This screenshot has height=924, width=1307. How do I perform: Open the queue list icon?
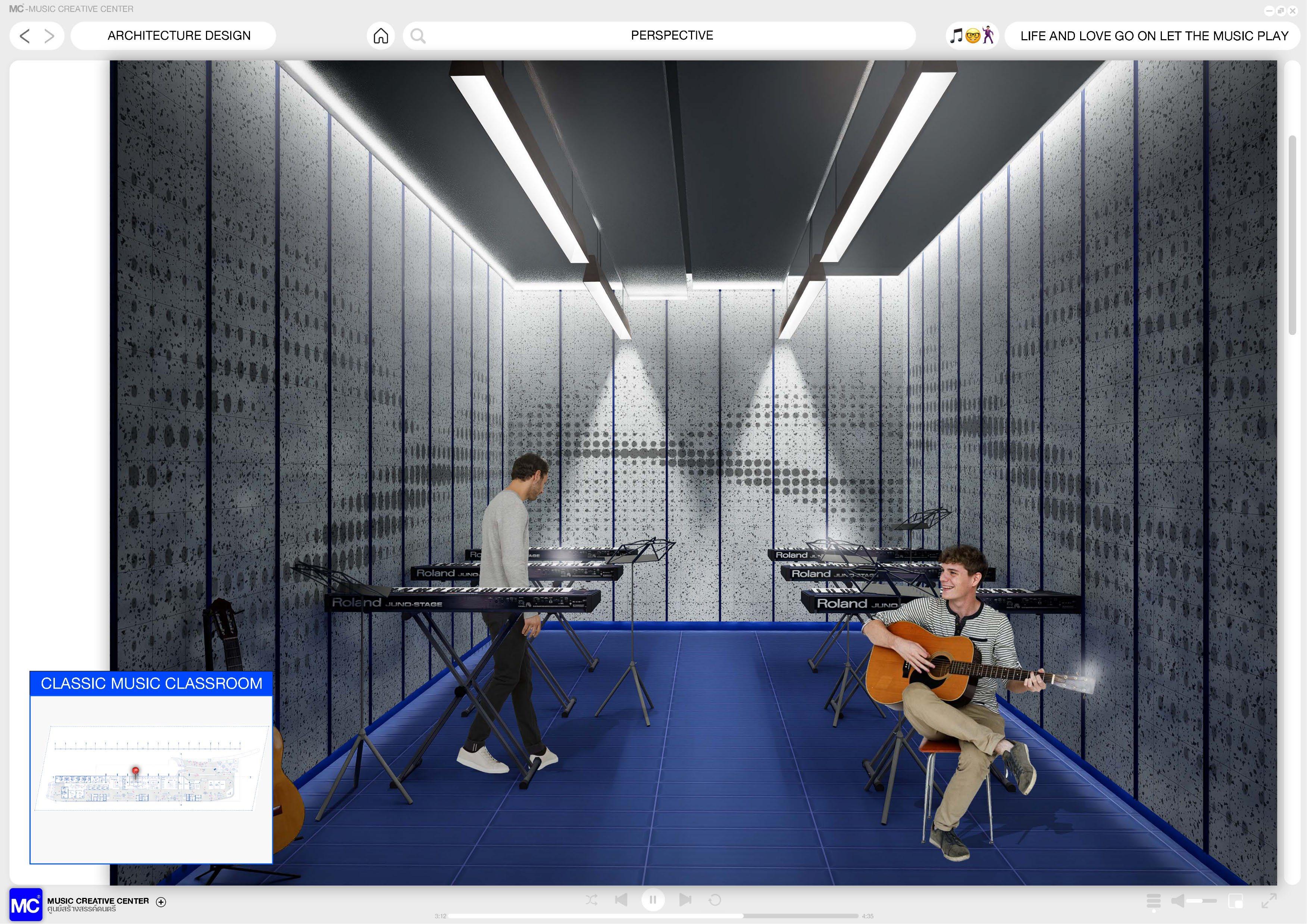point(1153,900)
